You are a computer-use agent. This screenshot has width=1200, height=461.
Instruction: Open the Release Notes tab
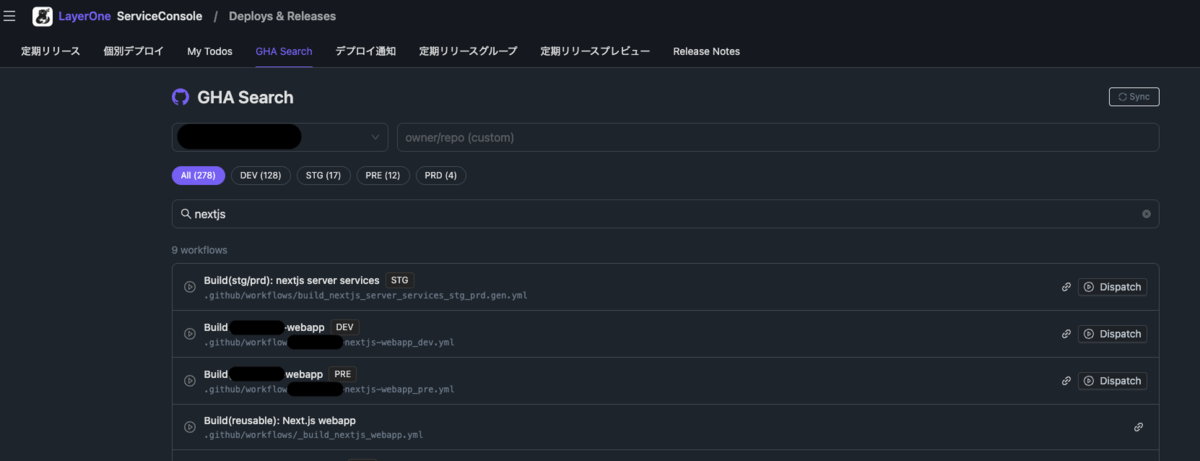pos(706,51)
